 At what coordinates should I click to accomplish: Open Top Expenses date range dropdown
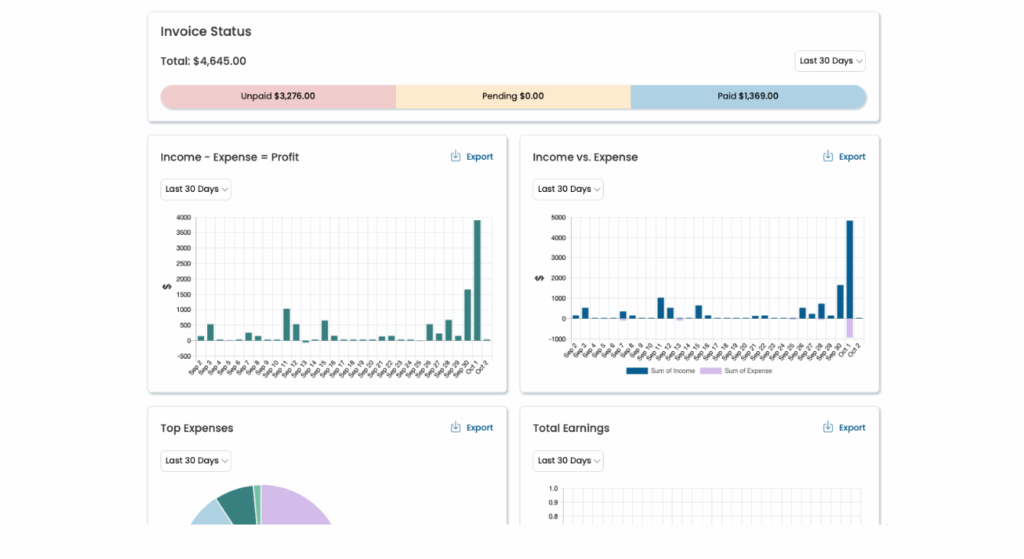(x=196, y=461)
